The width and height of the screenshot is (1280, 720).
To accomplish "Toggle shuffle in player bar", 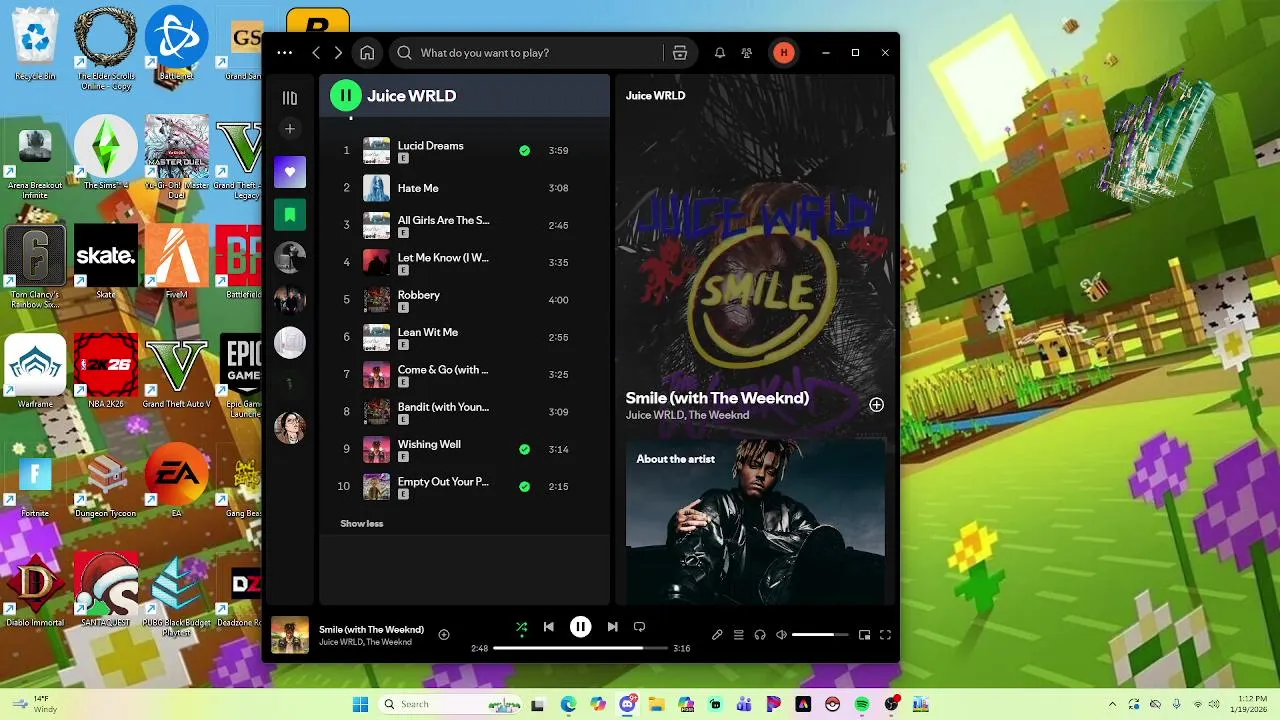I will 521,627.
